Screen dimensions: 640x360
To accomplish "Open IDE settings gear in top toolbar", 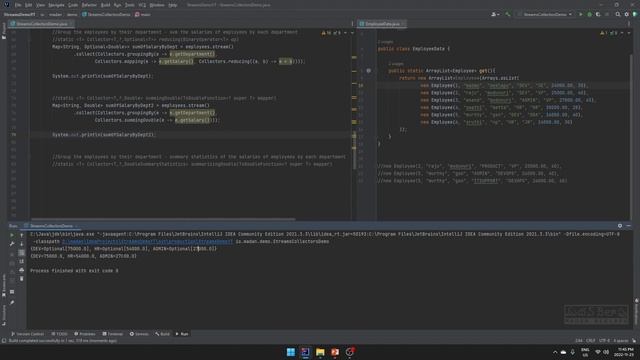I will tap(627, 14).
